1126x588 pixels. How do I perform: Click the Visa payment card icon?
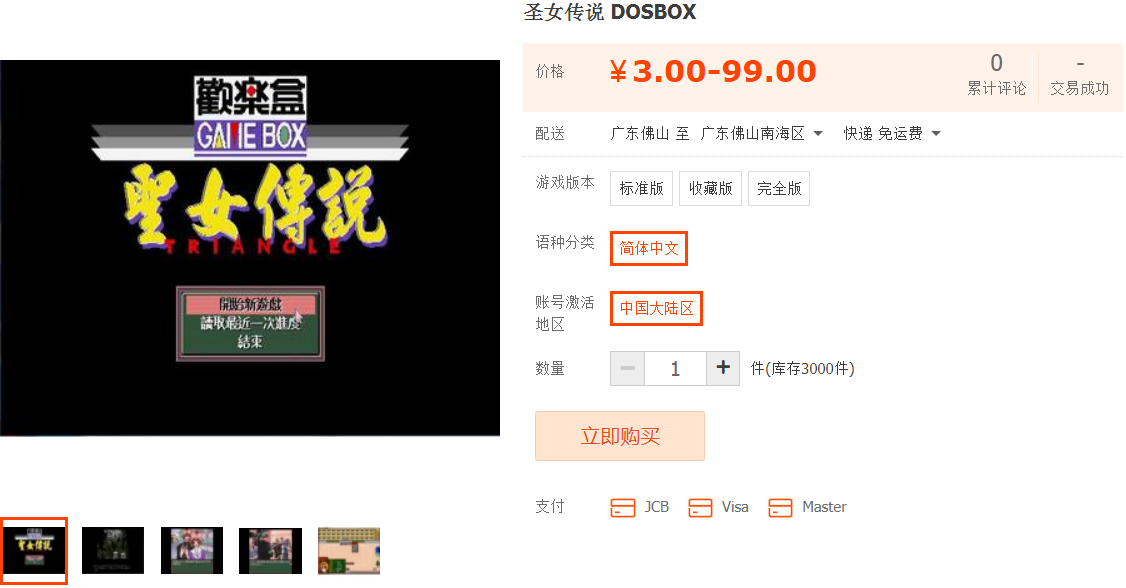point(700,508)
